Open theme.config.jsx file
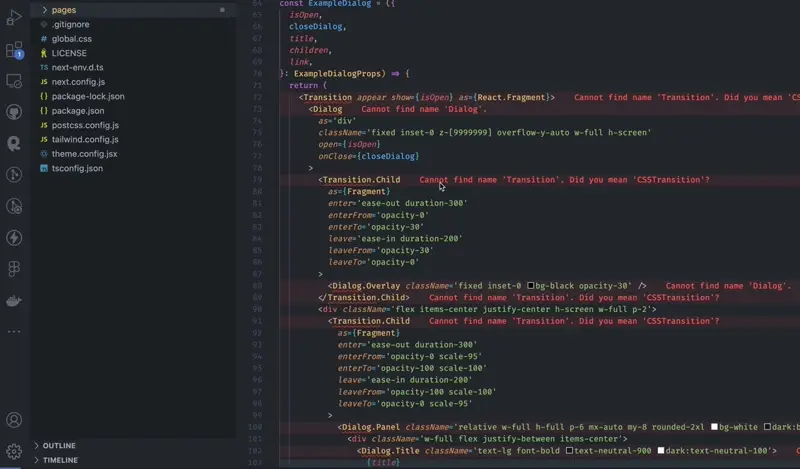The width and height of the screenshot is (800, 469). pos(84,154)
